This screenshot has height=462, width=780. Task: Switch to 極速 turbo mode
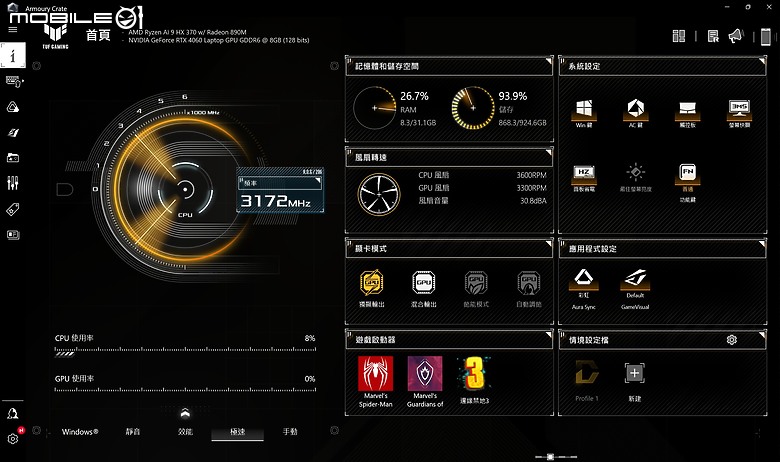coord(237,432)
